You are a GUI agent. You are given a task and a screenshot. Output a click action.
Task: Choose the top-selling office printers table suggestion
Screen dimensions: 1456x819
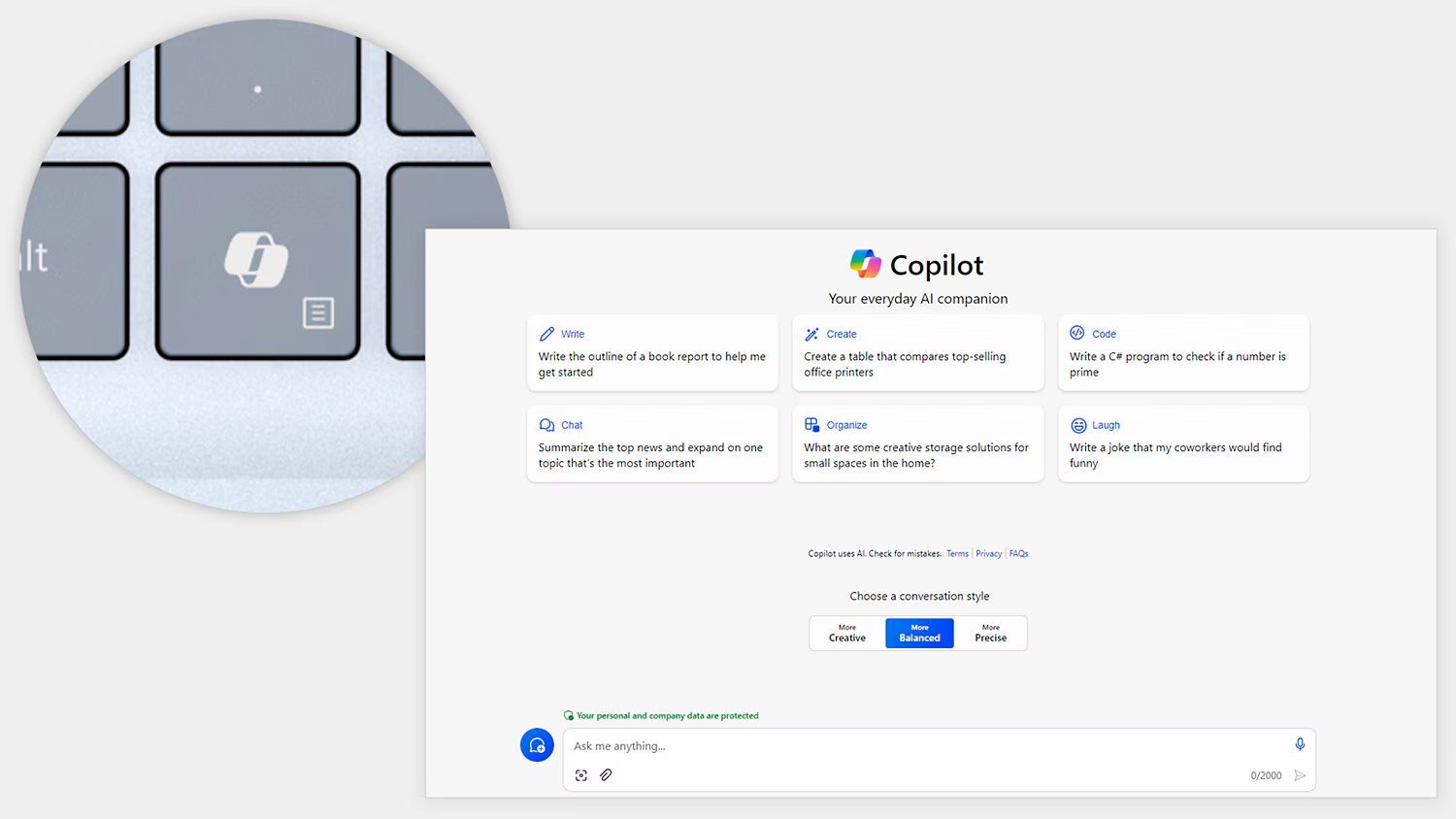click(x=917, y=364)
